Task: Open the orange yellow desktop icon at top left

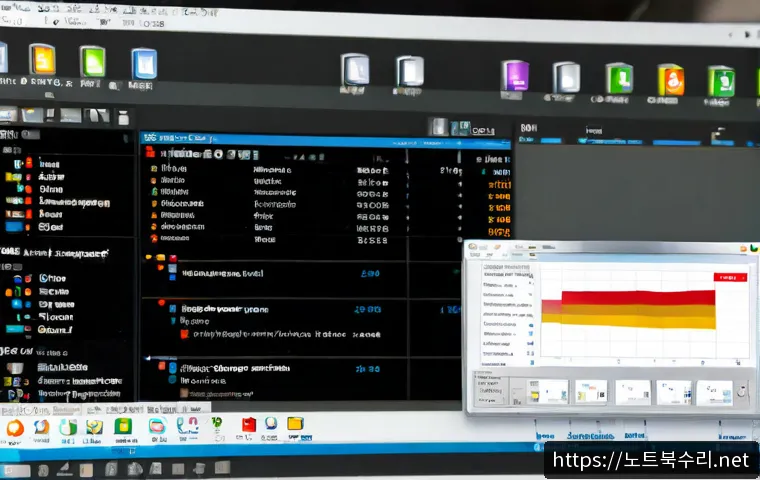Action: [x=42, y=59]
